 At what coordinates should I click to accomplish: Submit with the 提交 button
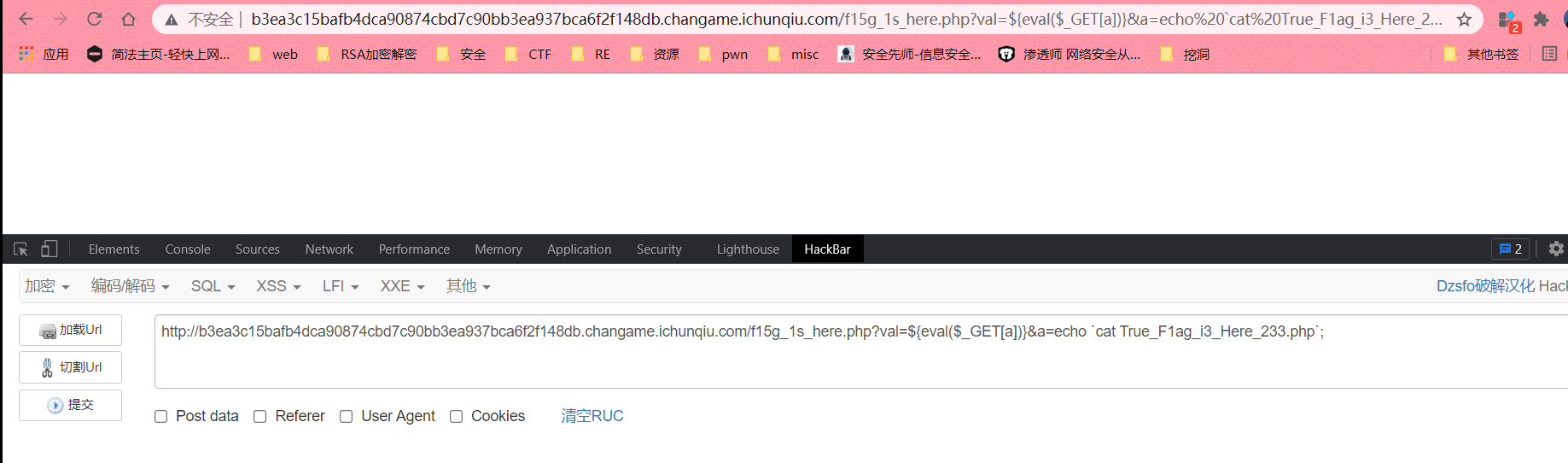[x=70, y=405]
